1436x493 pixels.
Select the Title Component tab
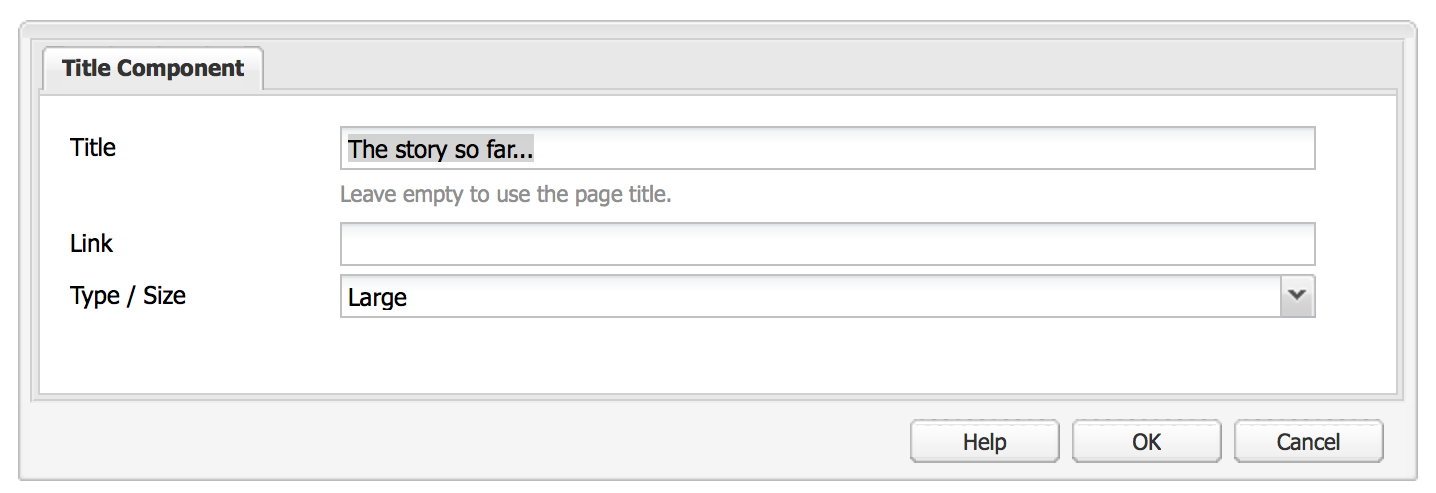[x=153, y=69]
